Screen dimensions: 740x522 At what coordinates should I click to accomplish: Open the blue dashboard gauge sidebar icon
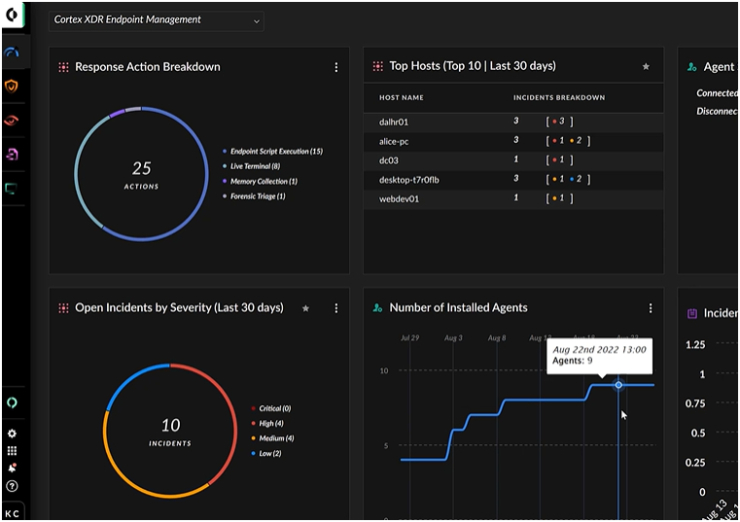pyautogui.click(x=12, y=52)
